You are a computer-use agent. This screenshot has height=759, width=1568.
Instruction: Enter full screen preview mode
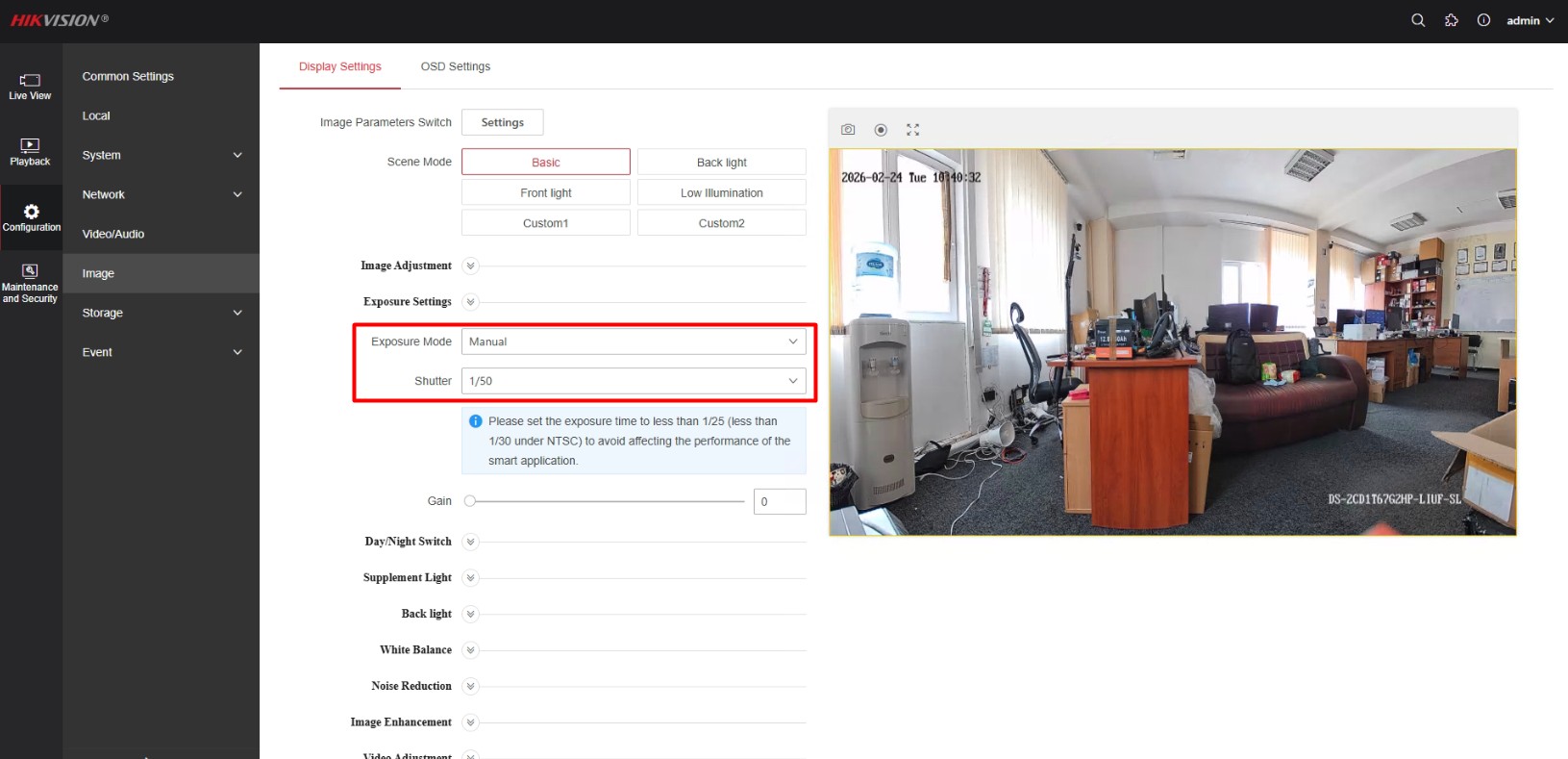912,130
